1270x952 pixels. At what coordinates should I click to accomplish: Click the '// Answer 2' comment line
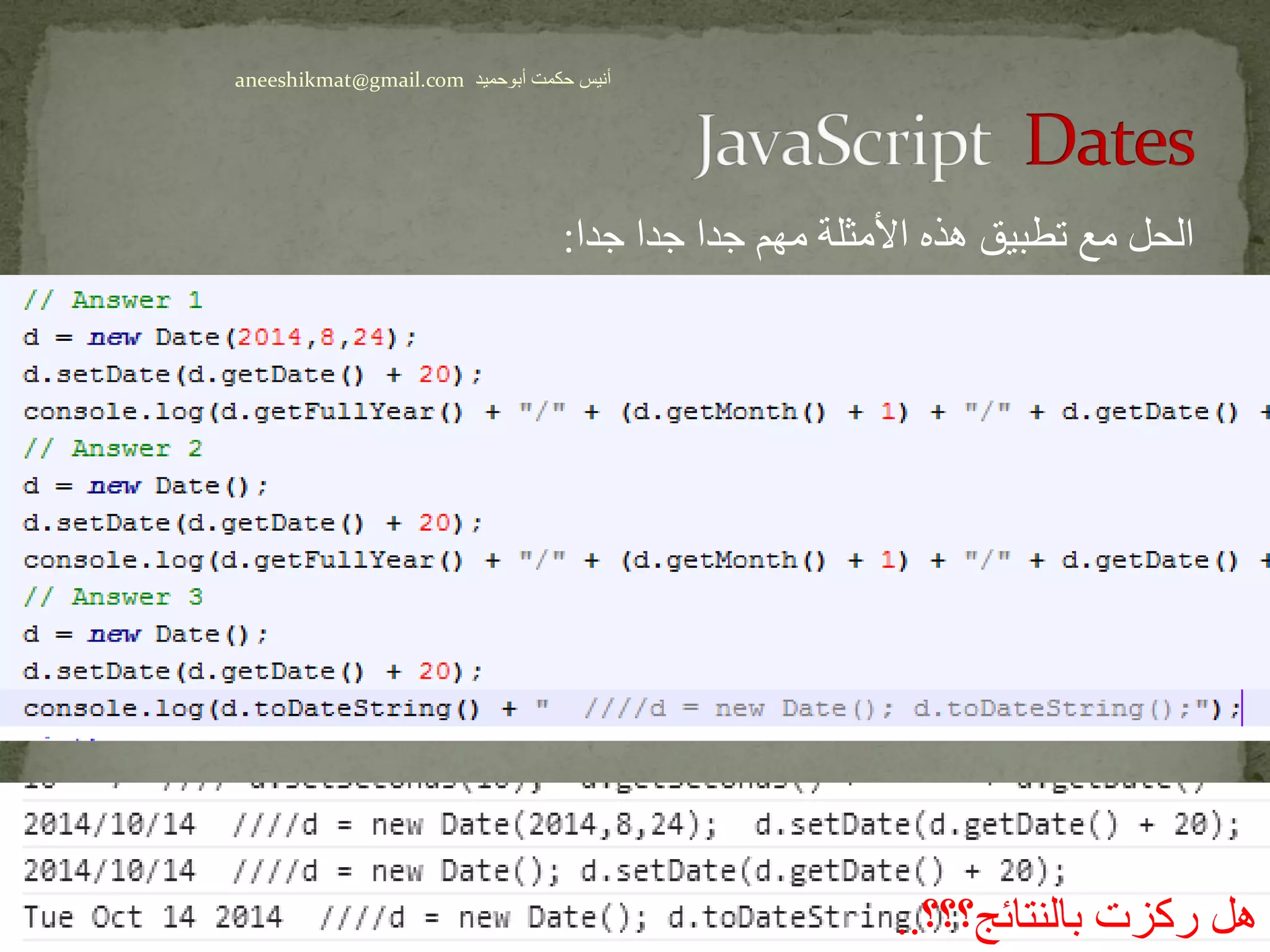(113, 449)
